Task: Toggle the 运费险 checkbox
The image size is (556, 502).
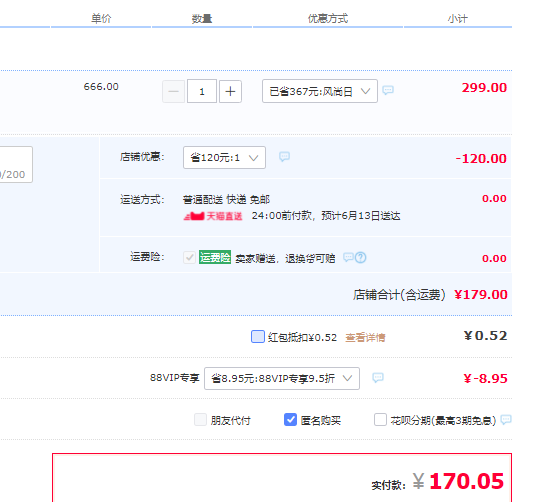Action: (x=189, y=257)
